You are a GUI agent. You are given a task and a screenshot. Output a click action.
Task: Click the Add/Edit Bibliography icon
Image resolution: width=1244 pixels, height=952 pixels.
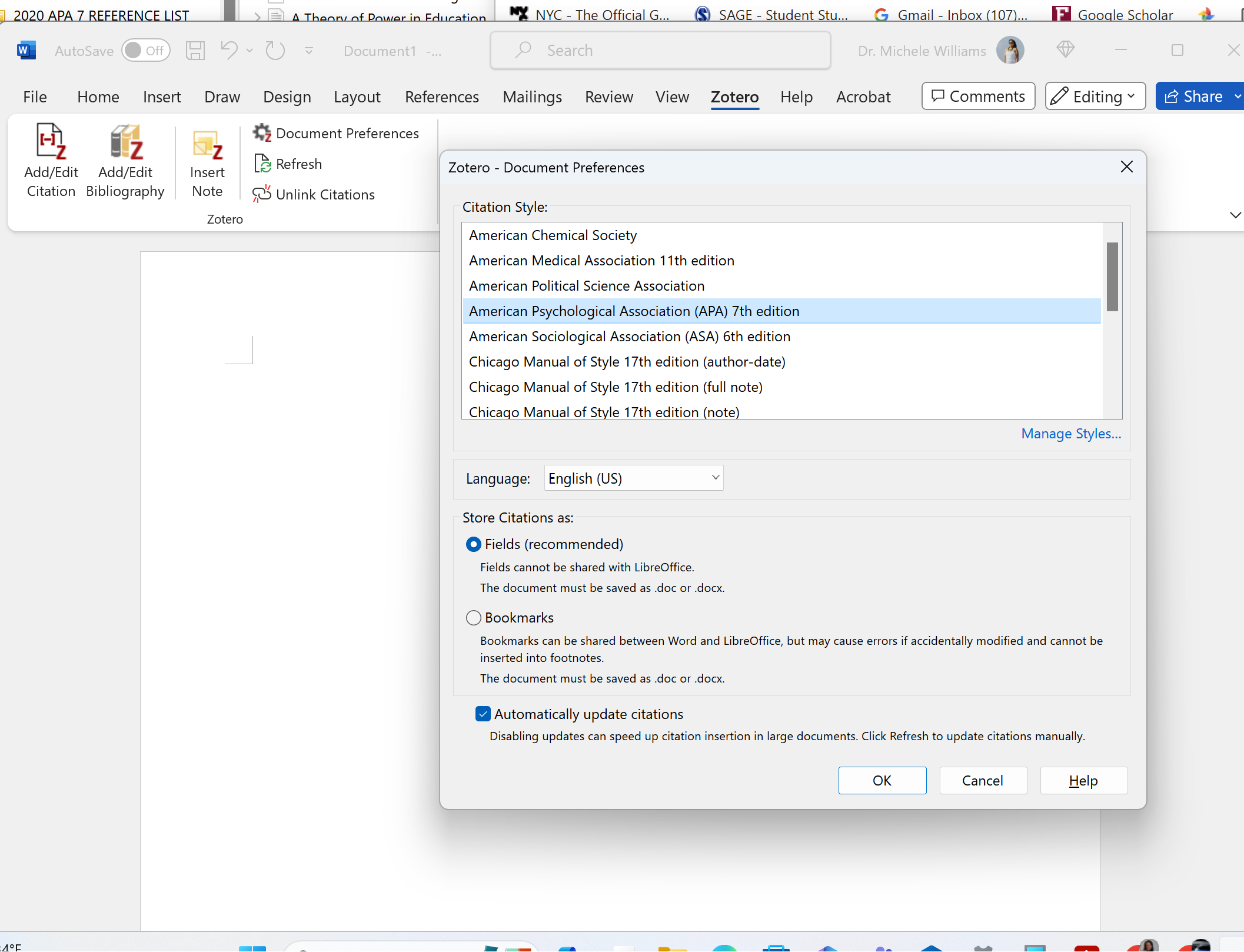pyautogui.click(x=126, y=142)
